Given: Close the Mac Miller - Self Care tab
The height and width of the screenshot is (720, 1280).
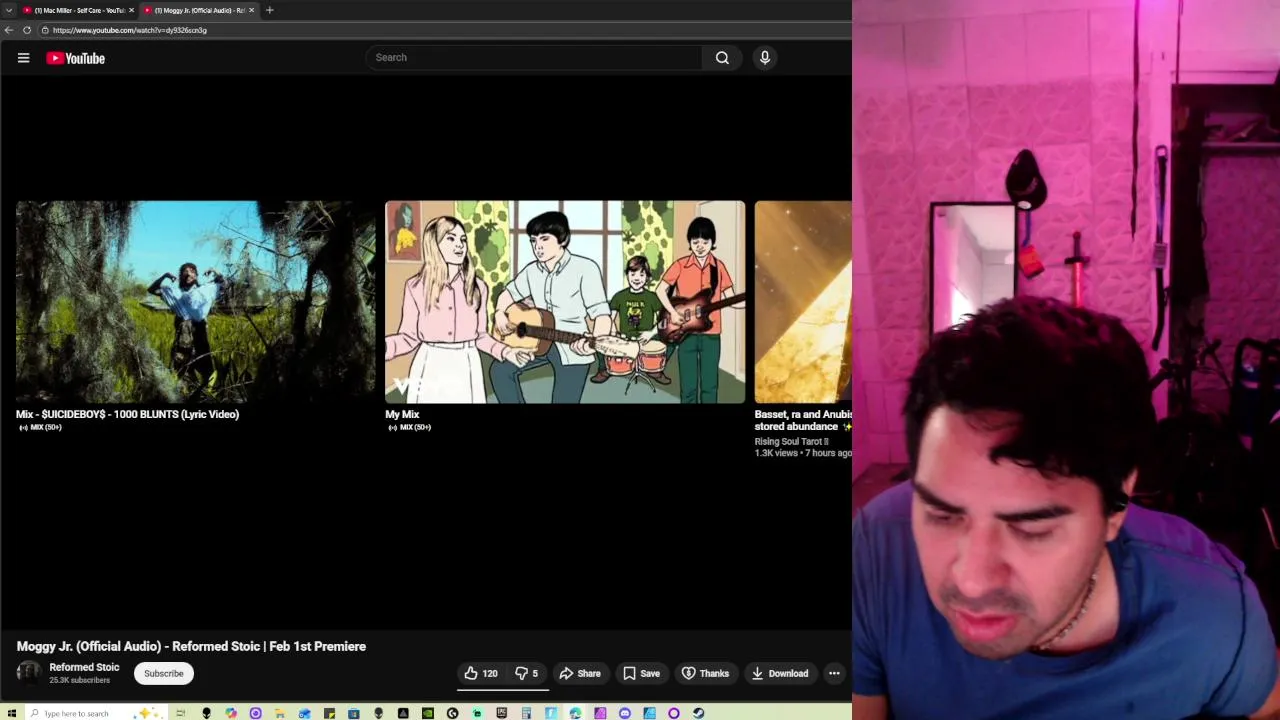Looking at the screenshot, I should pos(131,10).
